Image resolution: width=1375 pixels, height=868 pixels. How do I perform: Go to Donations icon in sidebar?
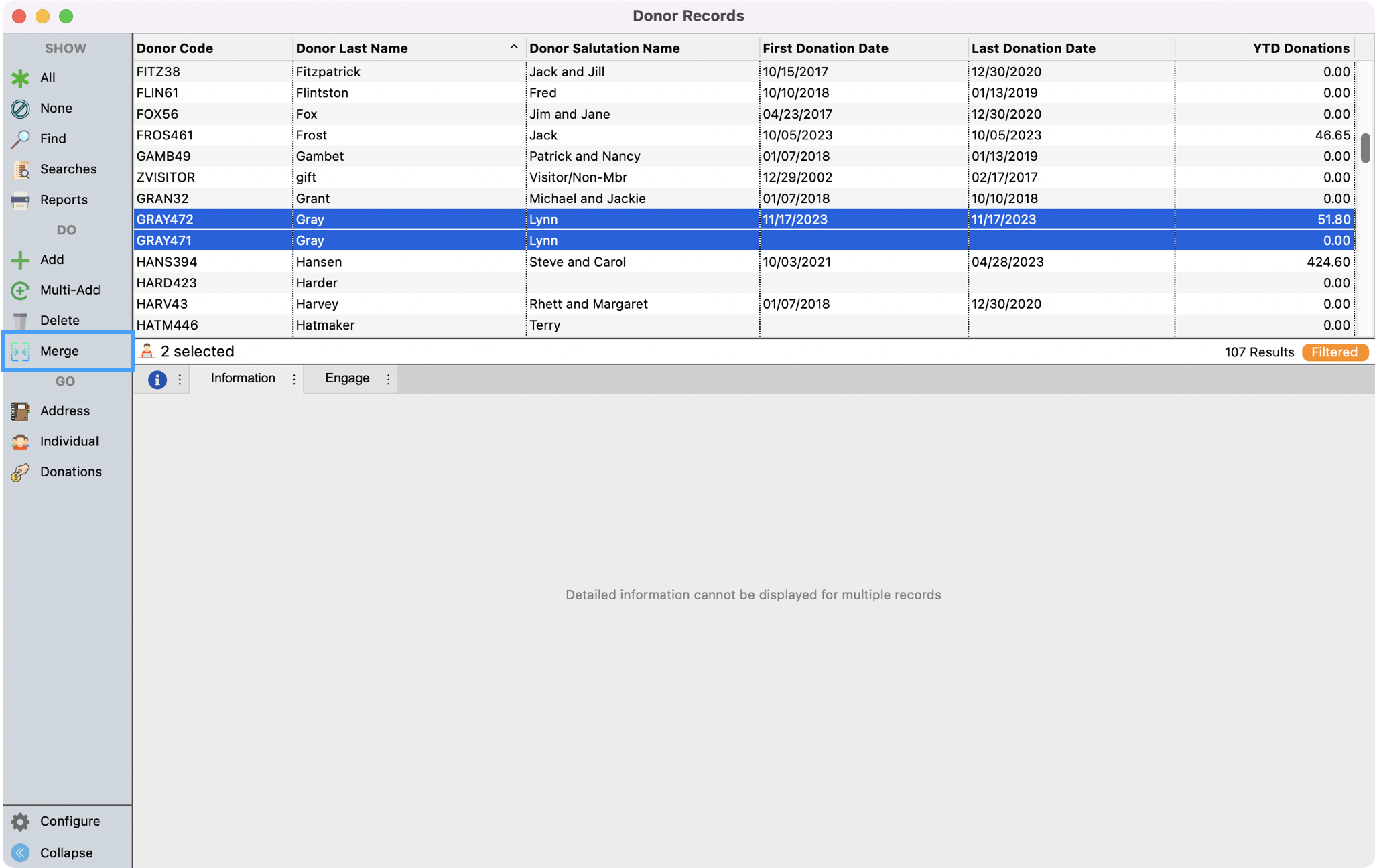coord(20,472)
